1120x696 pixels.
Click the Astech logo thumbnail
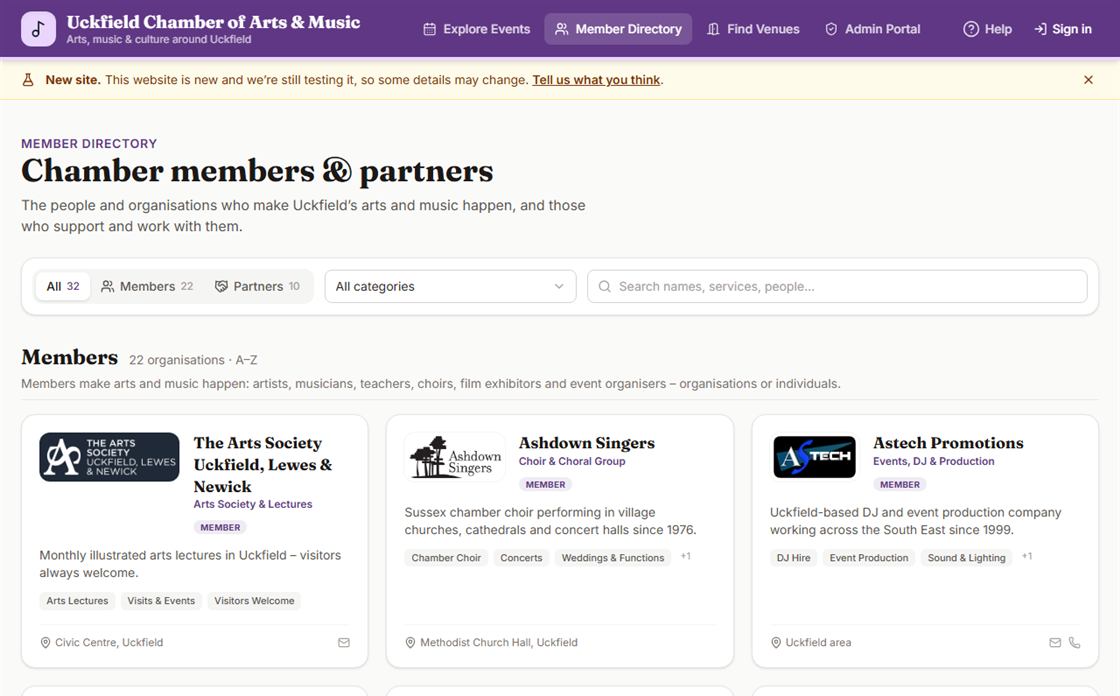tap(814, 457)
